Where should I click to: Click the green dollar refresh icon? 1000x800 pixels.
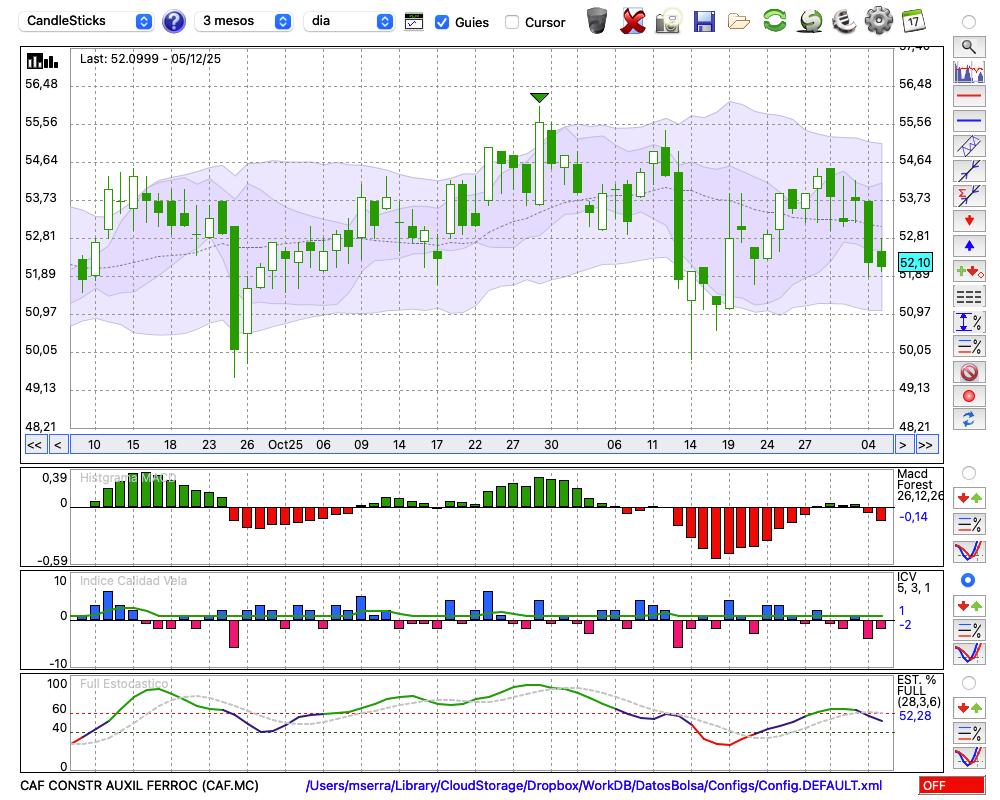pos(810,21)
